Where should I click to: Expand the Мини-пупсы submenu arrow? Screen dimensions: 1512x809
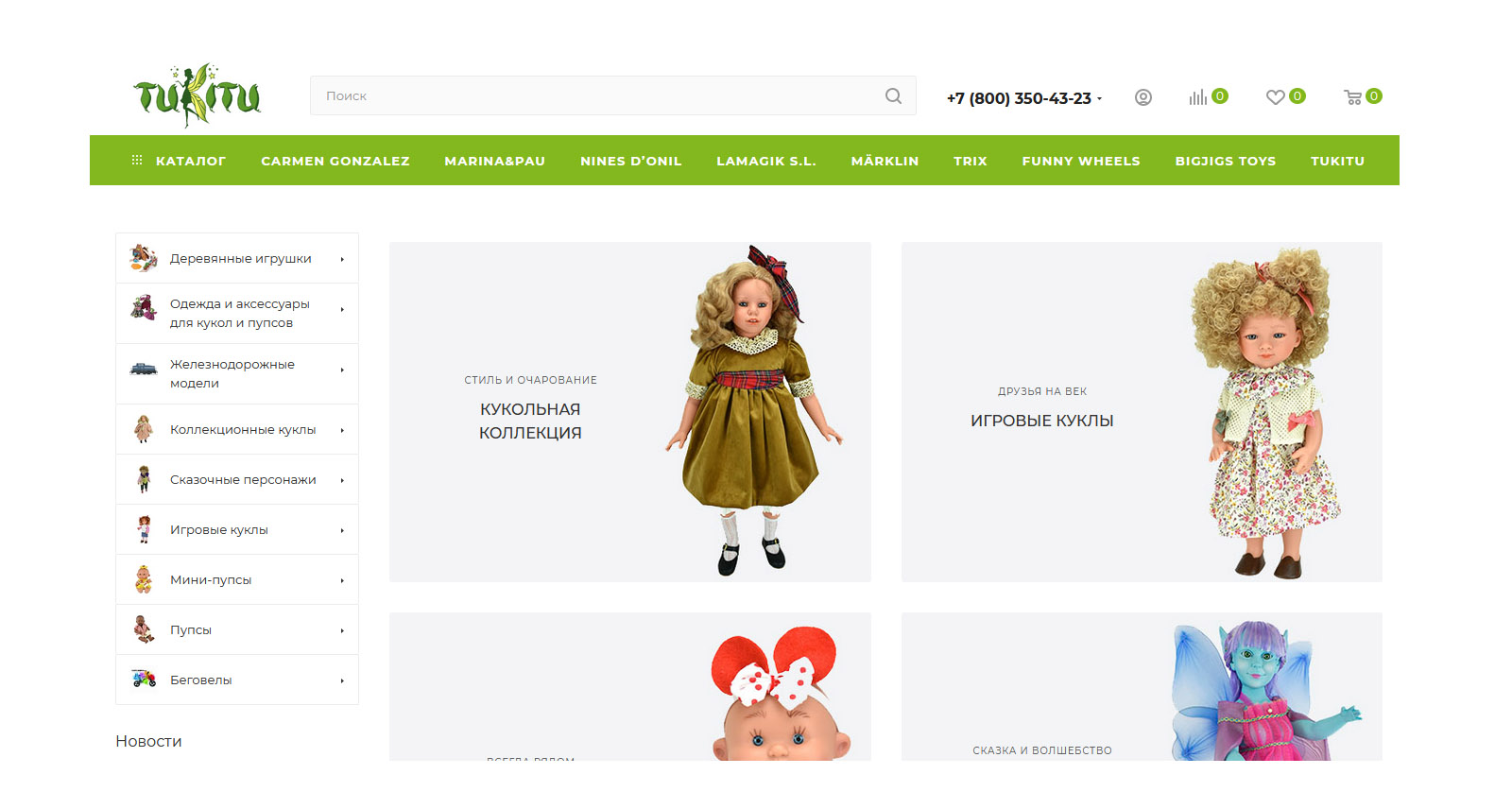pyautogui.click(x=342, y=580)
